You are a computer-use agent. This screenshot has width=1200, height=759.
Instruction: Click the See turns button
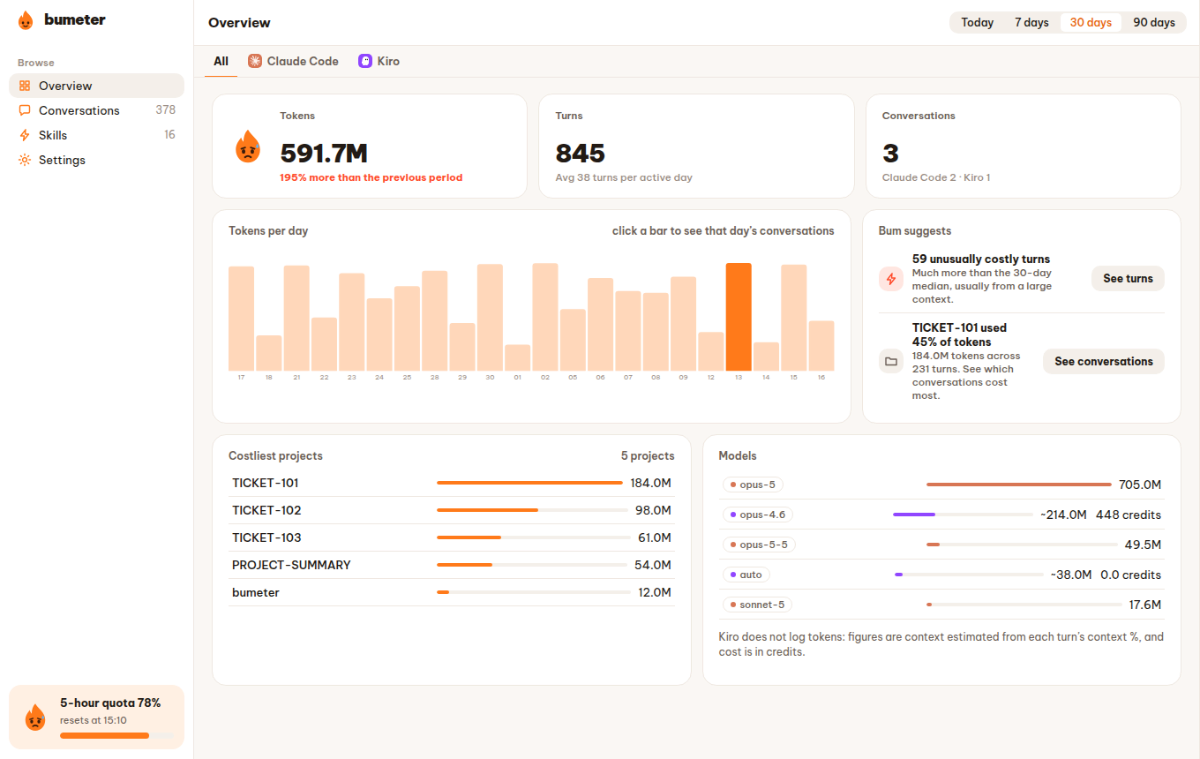click(x=1128, y=279)
